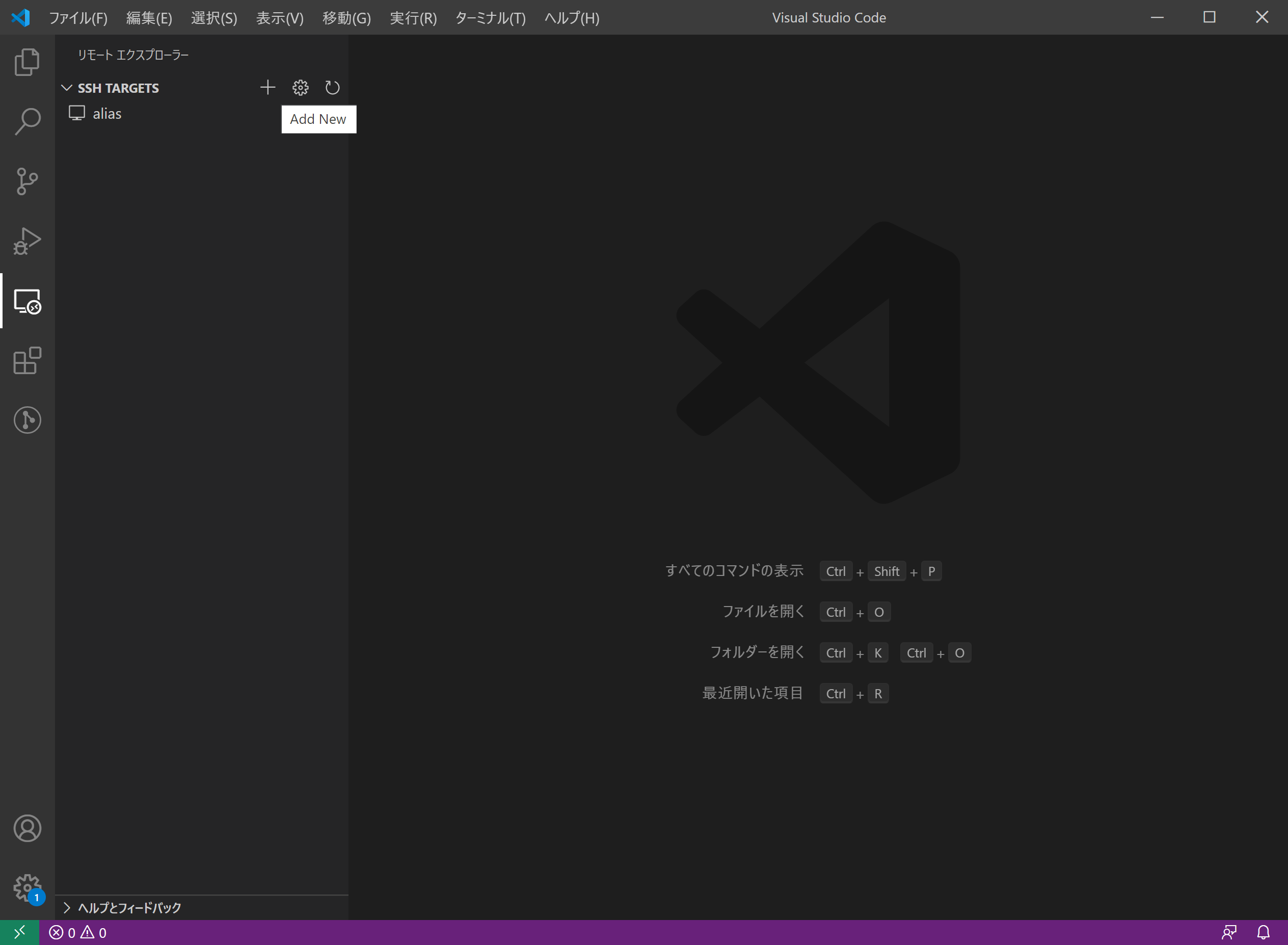Open the 移動(G) menu

[346, 18]
